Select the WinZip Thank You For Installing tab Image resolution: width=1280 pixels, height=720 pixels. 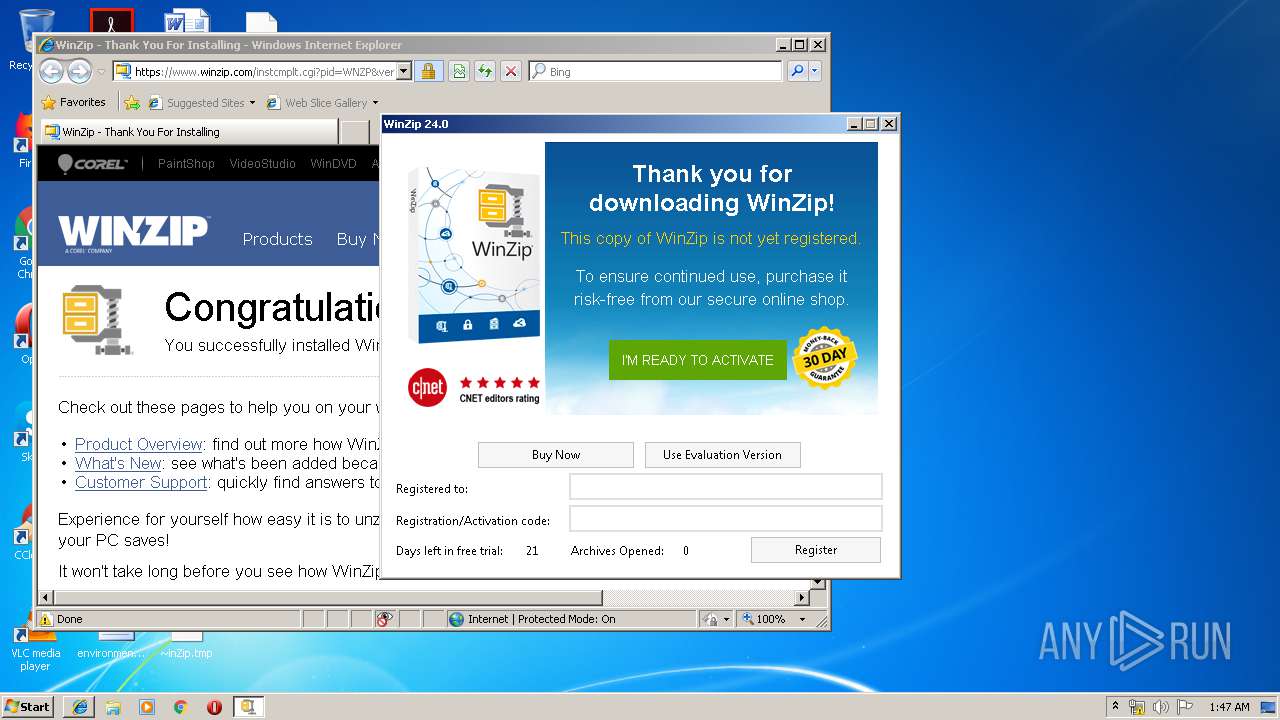(x=188, y=131)
